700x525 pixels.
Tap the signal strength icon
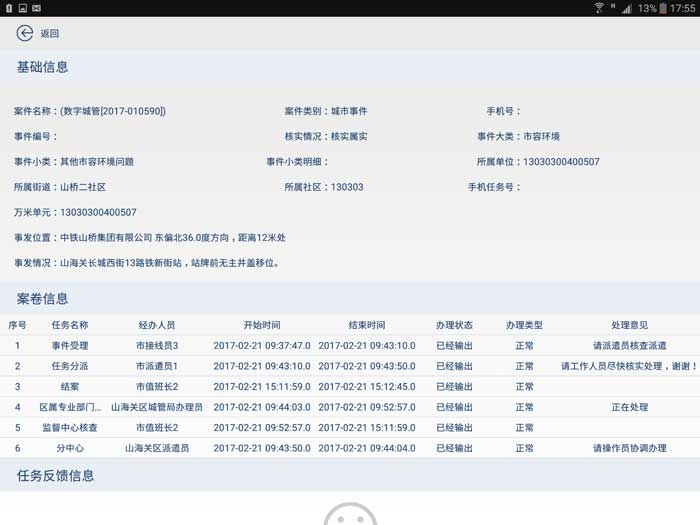(x=627, y=8)
